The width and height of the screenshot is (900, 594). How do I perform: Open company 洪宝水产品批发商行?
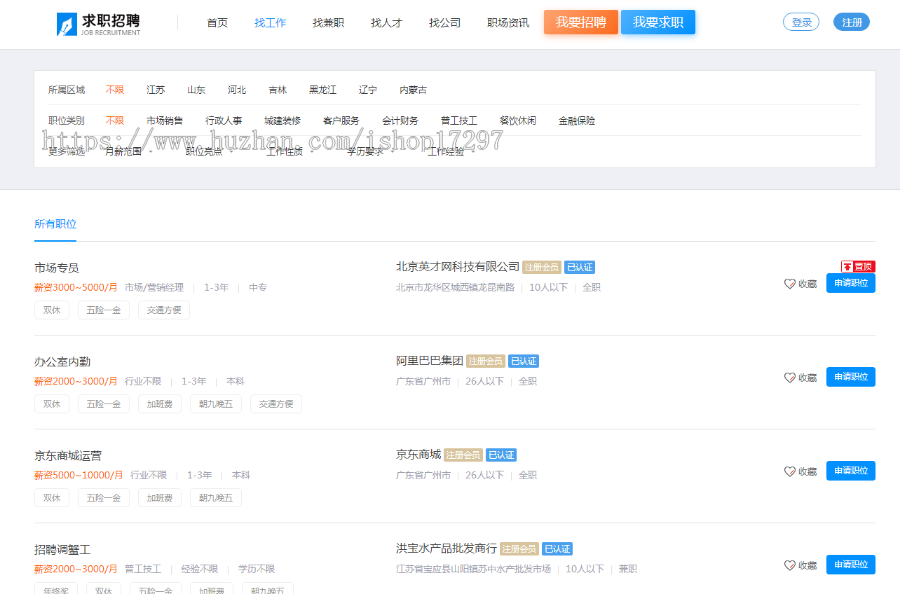coord(447,548)
